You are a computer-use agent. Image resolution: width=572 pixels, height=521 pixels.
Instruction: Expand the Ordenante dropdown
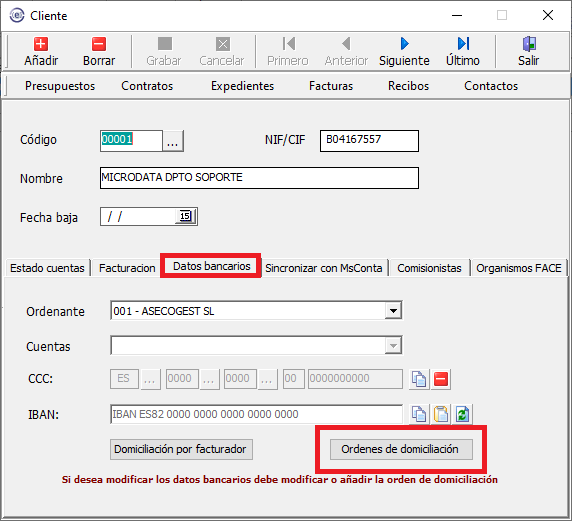(393, 311)
